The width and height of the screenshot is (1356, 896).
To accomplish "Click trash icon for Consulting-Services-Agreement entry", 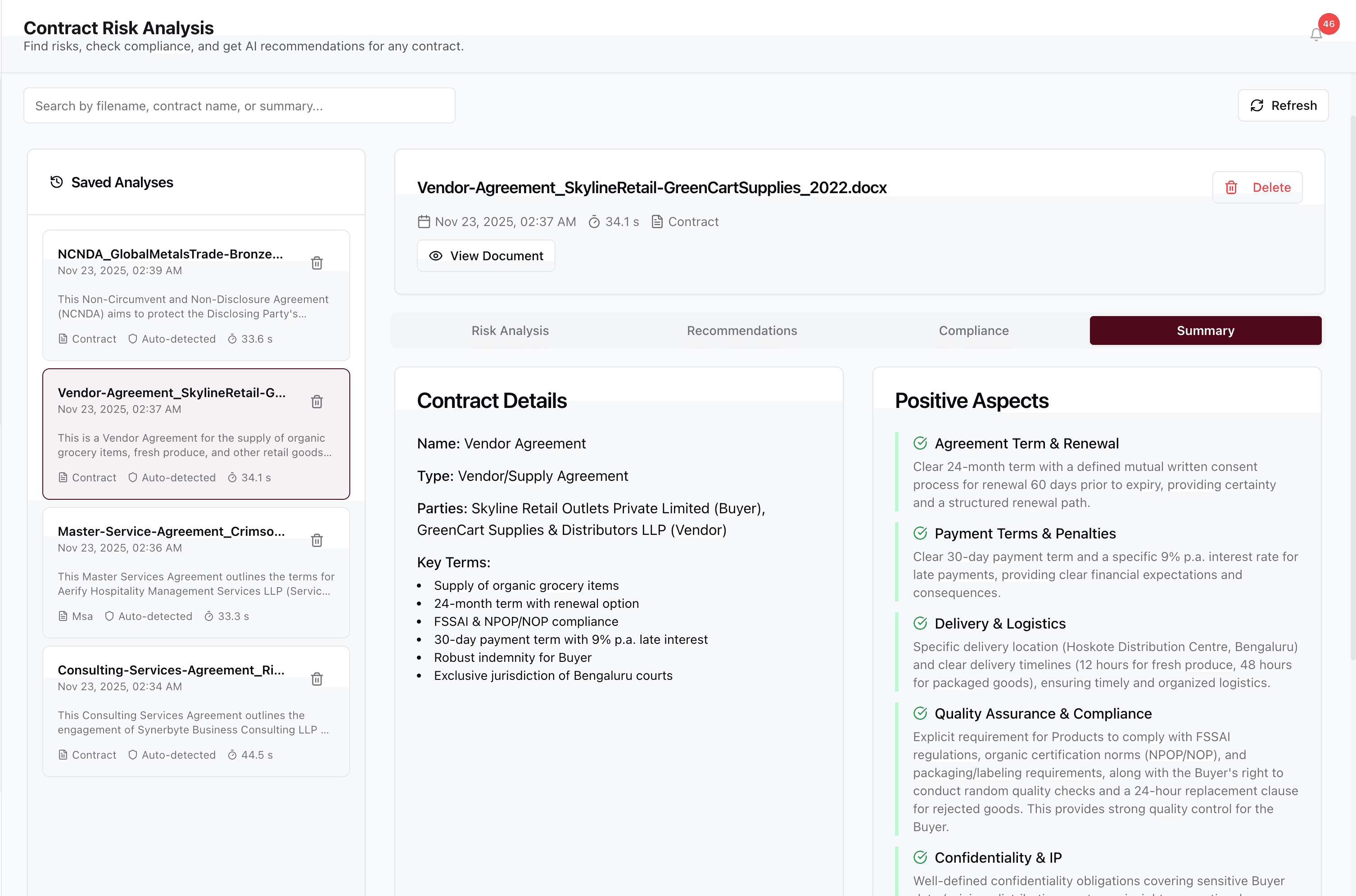I will (x=317, y=679).
